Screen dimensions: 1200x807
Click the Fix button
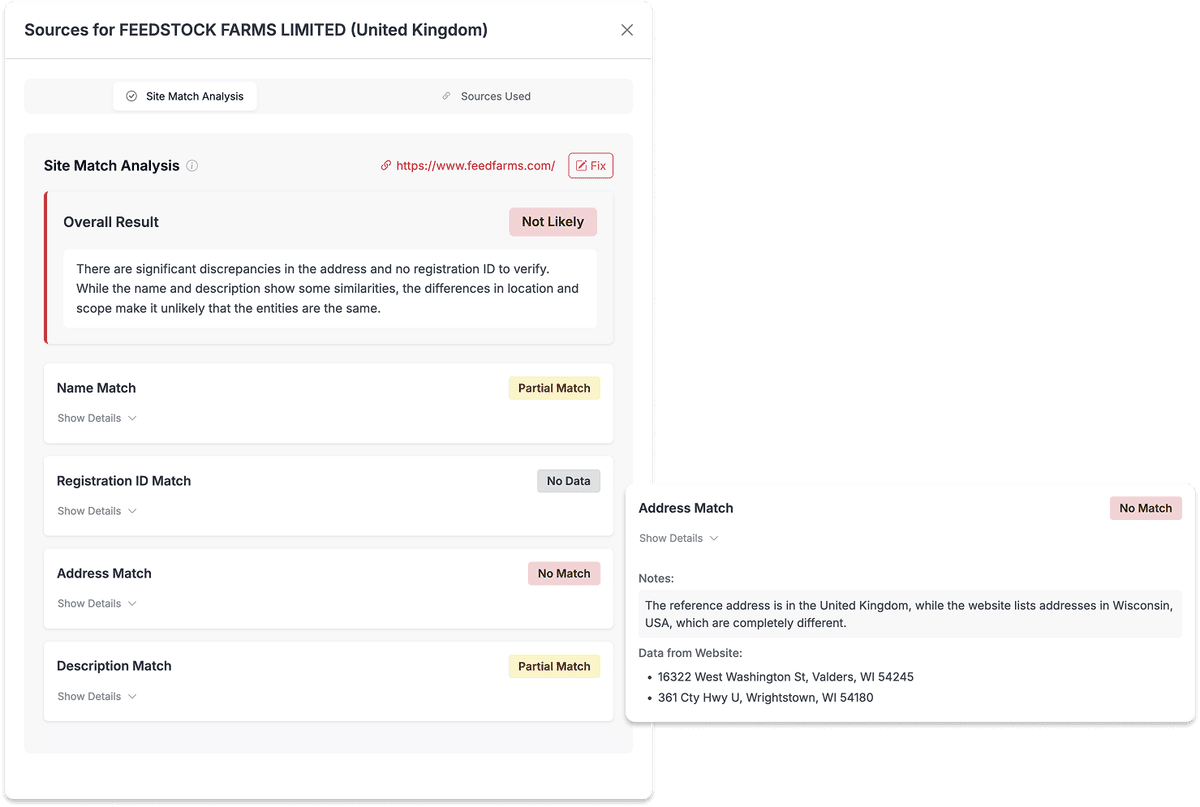point(591,166)
